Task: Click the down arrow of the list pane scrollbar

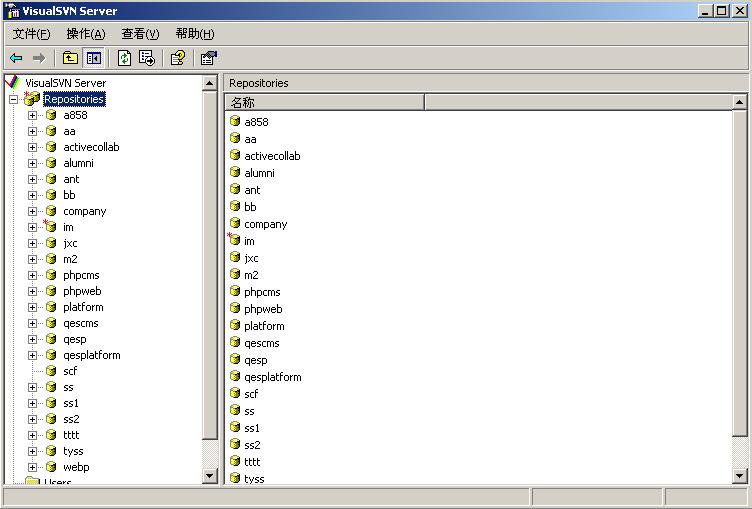Action: point(739,476)
